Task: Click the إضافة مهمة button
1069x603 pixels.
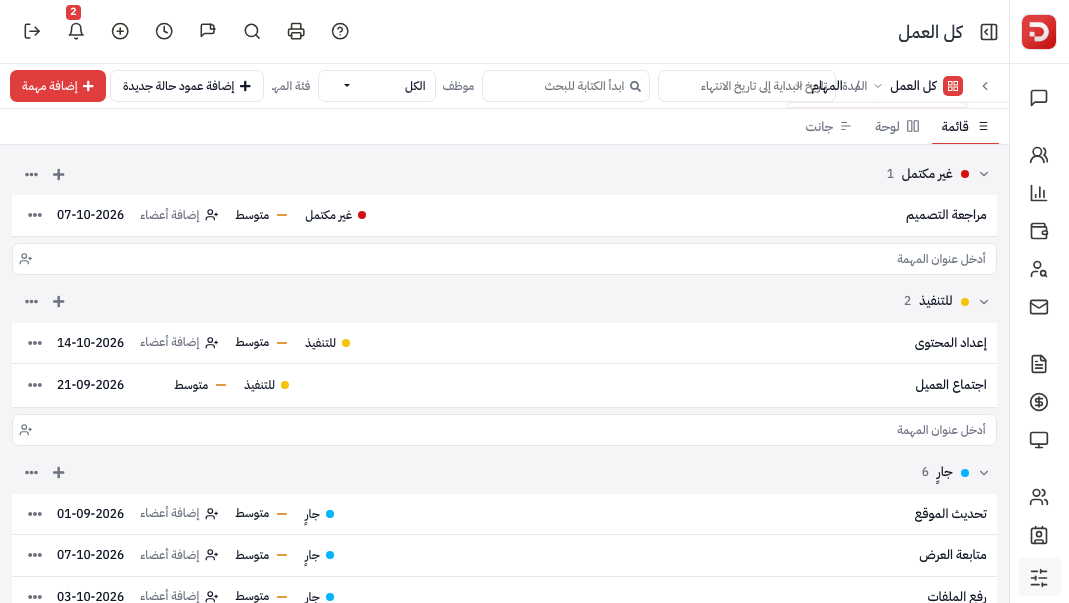Action: [58, 86]
